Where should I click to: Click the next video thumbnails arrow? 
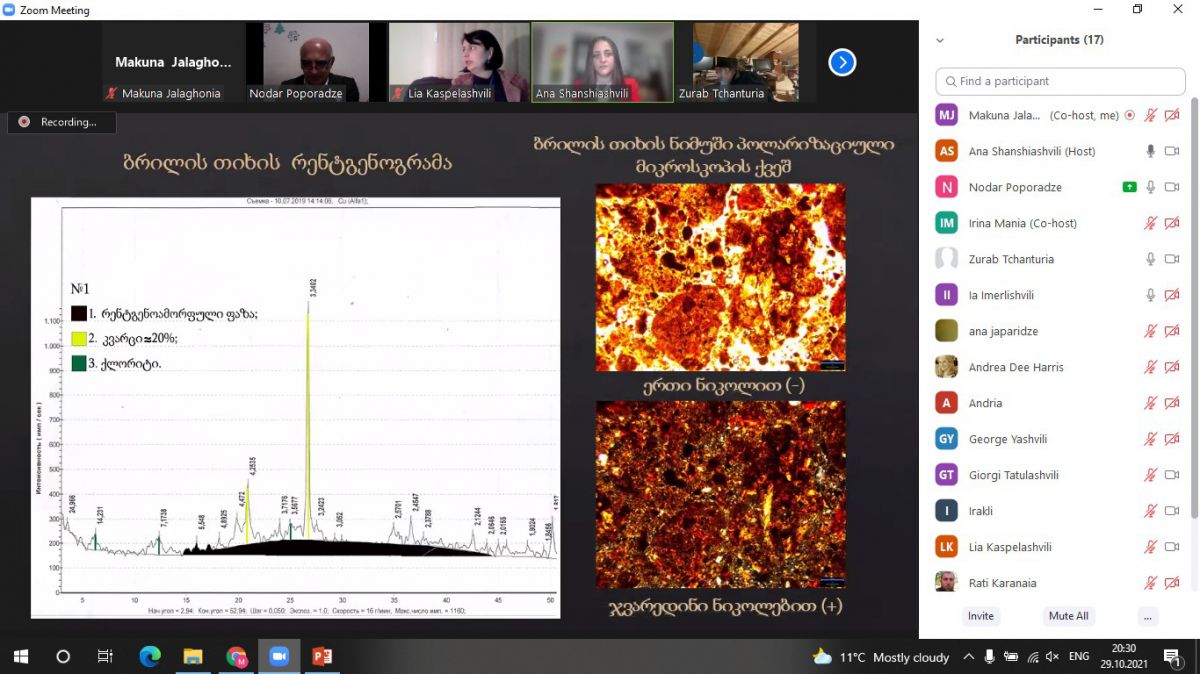point(842,63)
